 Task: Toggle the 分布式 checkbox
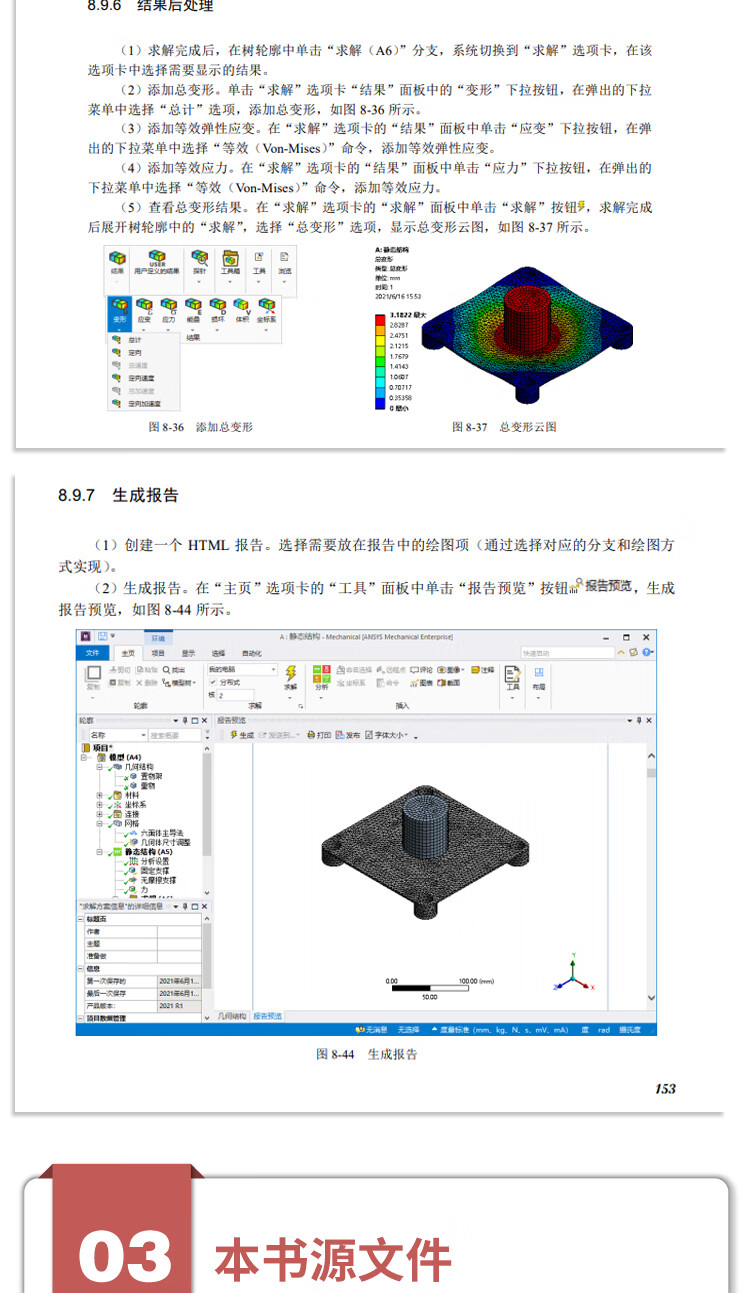[x=213, y=682]
